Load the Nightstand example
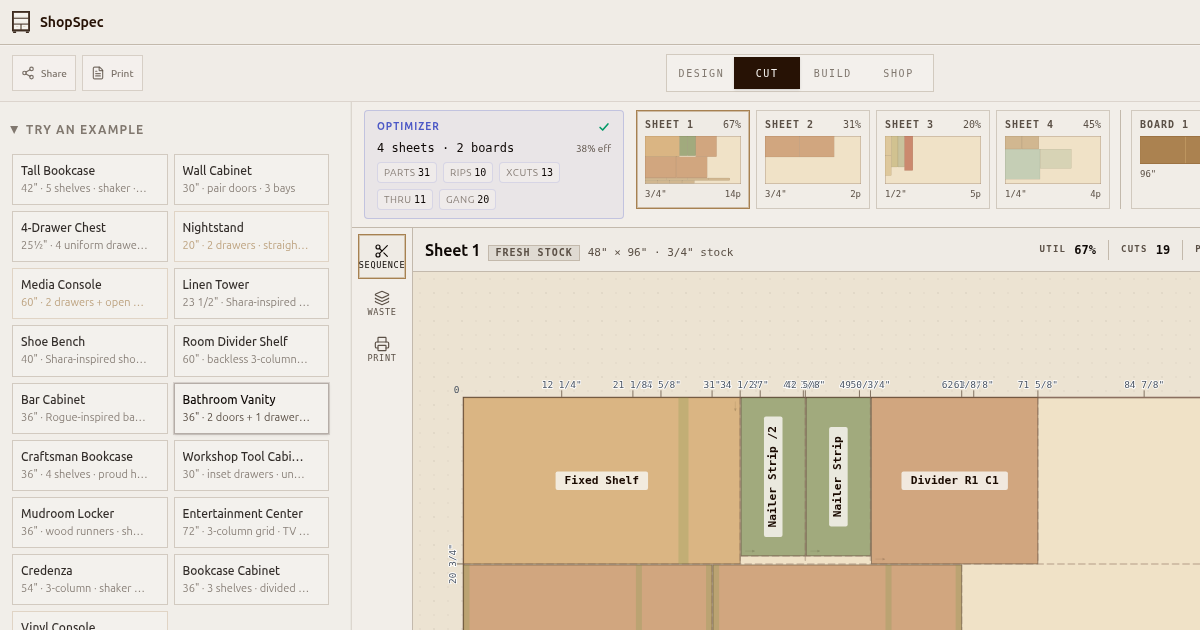Screen dimensions: 1200x630 tap(251, 236)
